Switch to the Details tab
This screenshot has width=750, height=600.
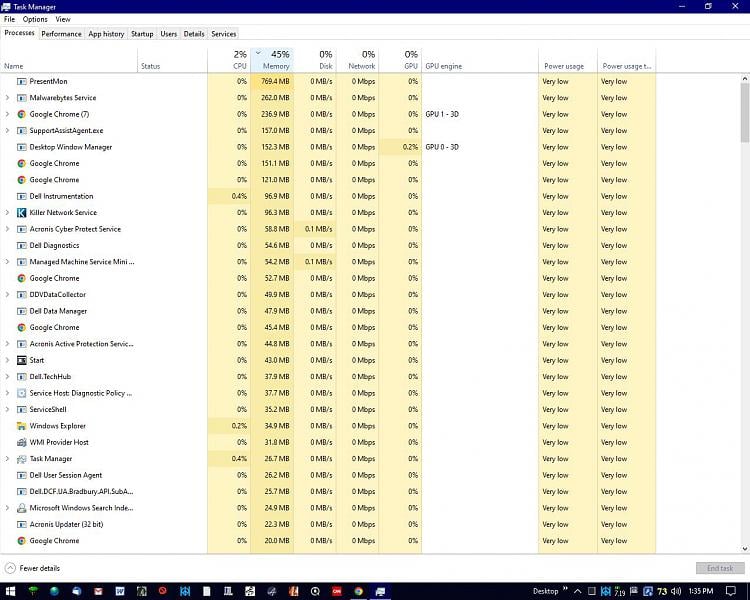pyautogui.click(x=194, y=34)
